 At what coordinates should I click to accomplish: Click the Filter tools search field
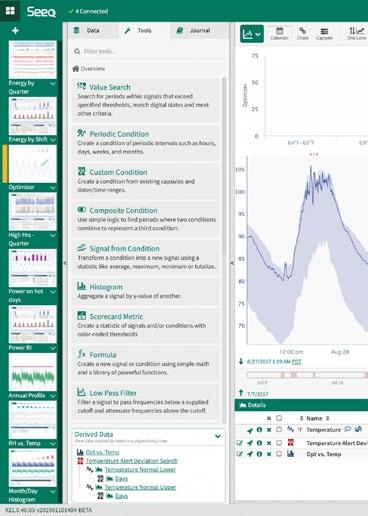pos(148,51)
